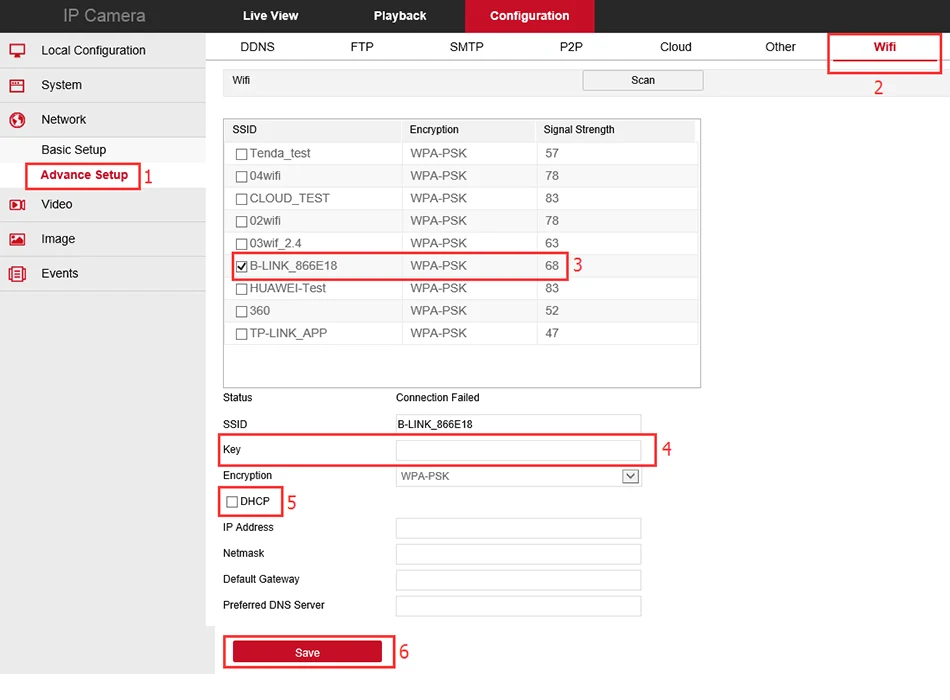Check the Tenda_test network checkbox
Image resolution: width=950 pixels, height=700 pixels.
pyautogui.click(x=241, y=154)
